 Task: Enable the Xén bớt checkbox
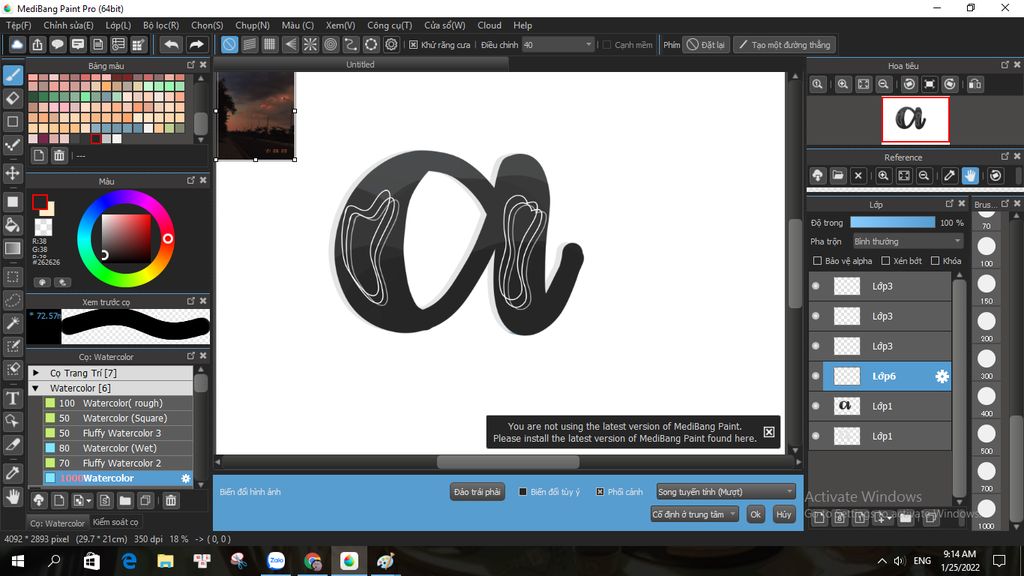tap(886, 261)
